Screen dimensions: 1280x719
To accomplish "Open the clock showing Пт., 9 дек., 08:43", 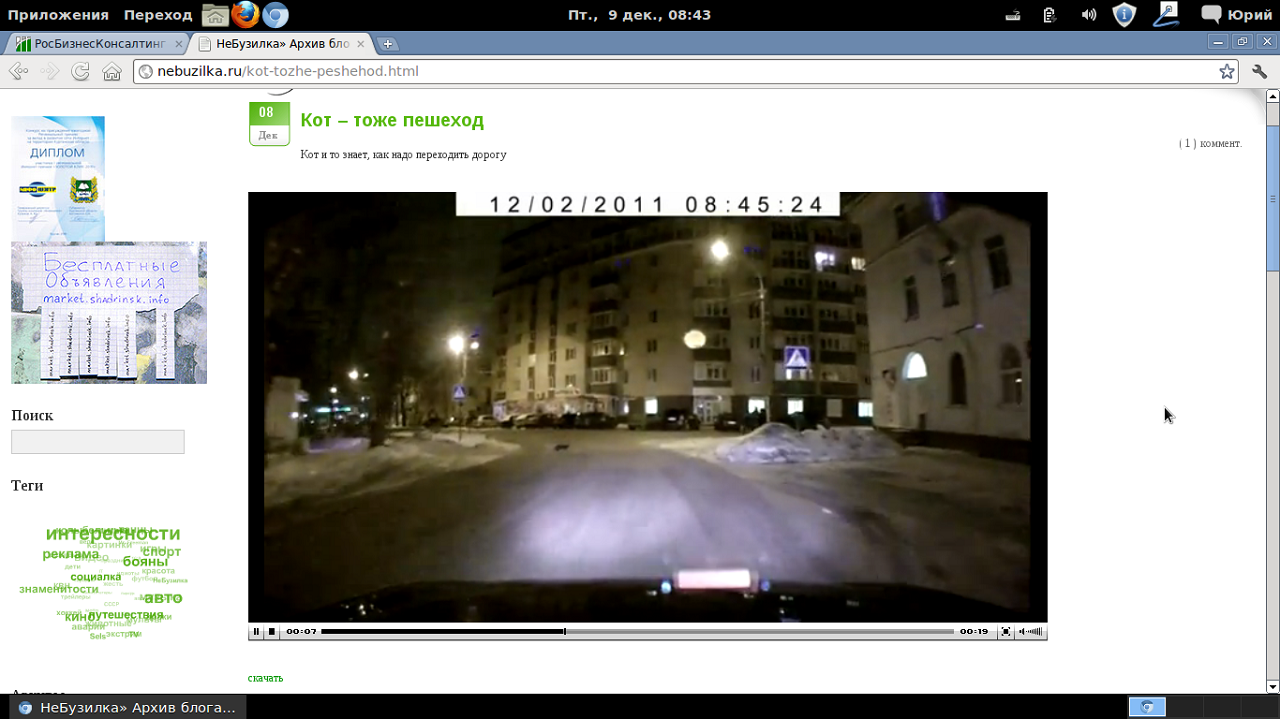I will (x=639, y=15).
